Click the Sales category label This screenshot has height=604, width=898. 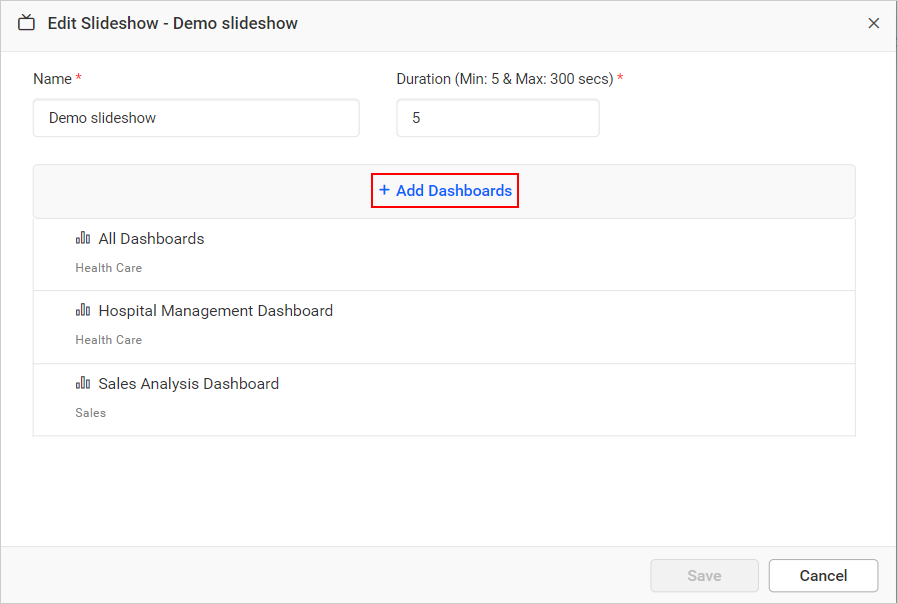(90, 412)
